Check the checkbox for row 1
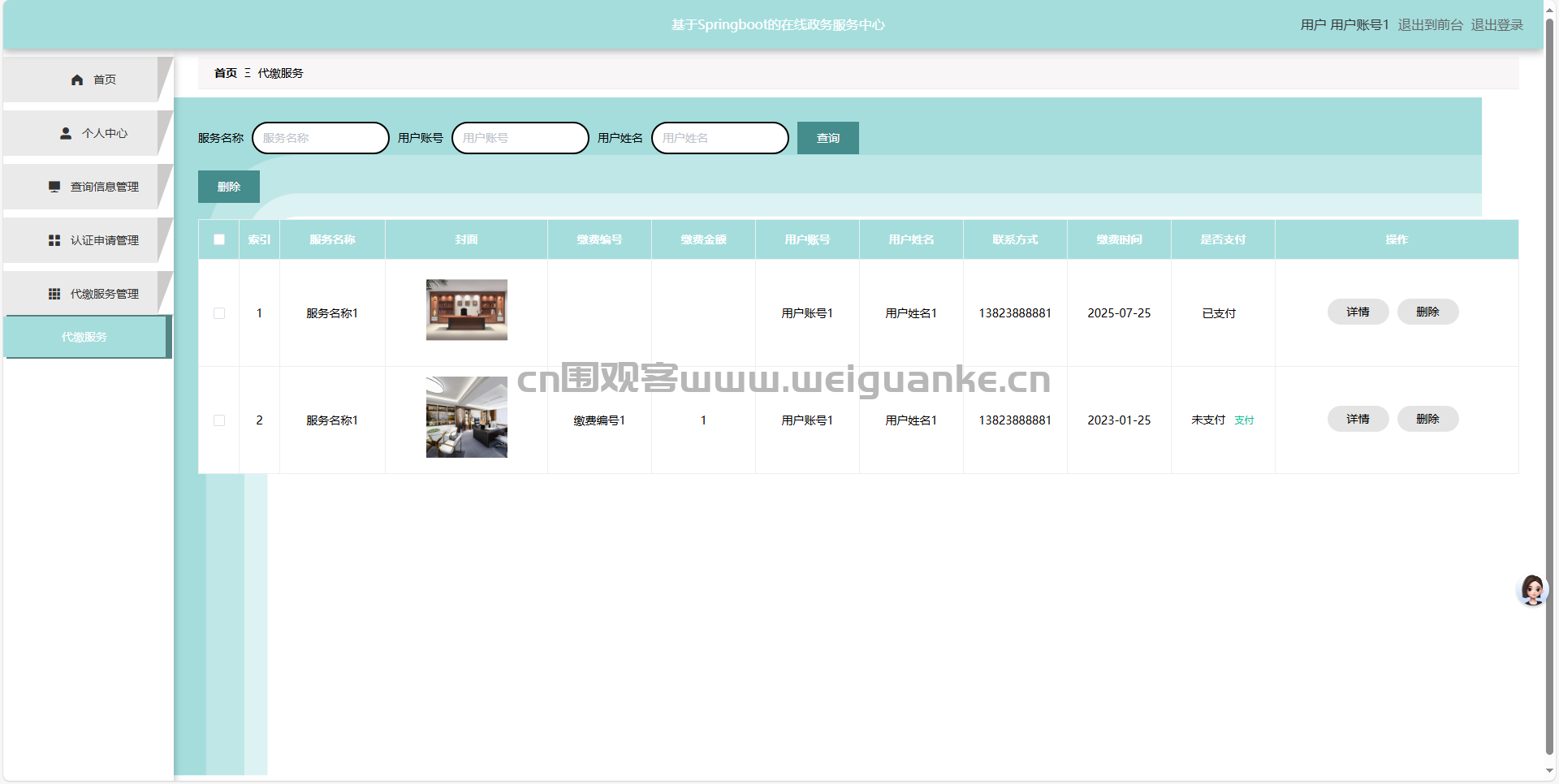Viewport: 1559px width, 784px height. pos(219,313)
